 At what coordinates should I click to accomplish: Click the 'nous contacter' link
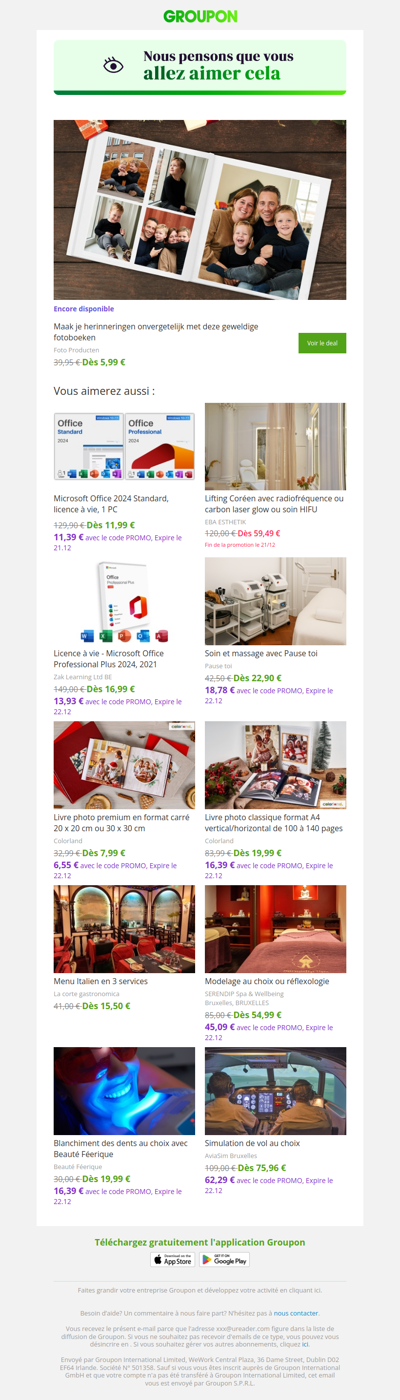coord(296,1312)
